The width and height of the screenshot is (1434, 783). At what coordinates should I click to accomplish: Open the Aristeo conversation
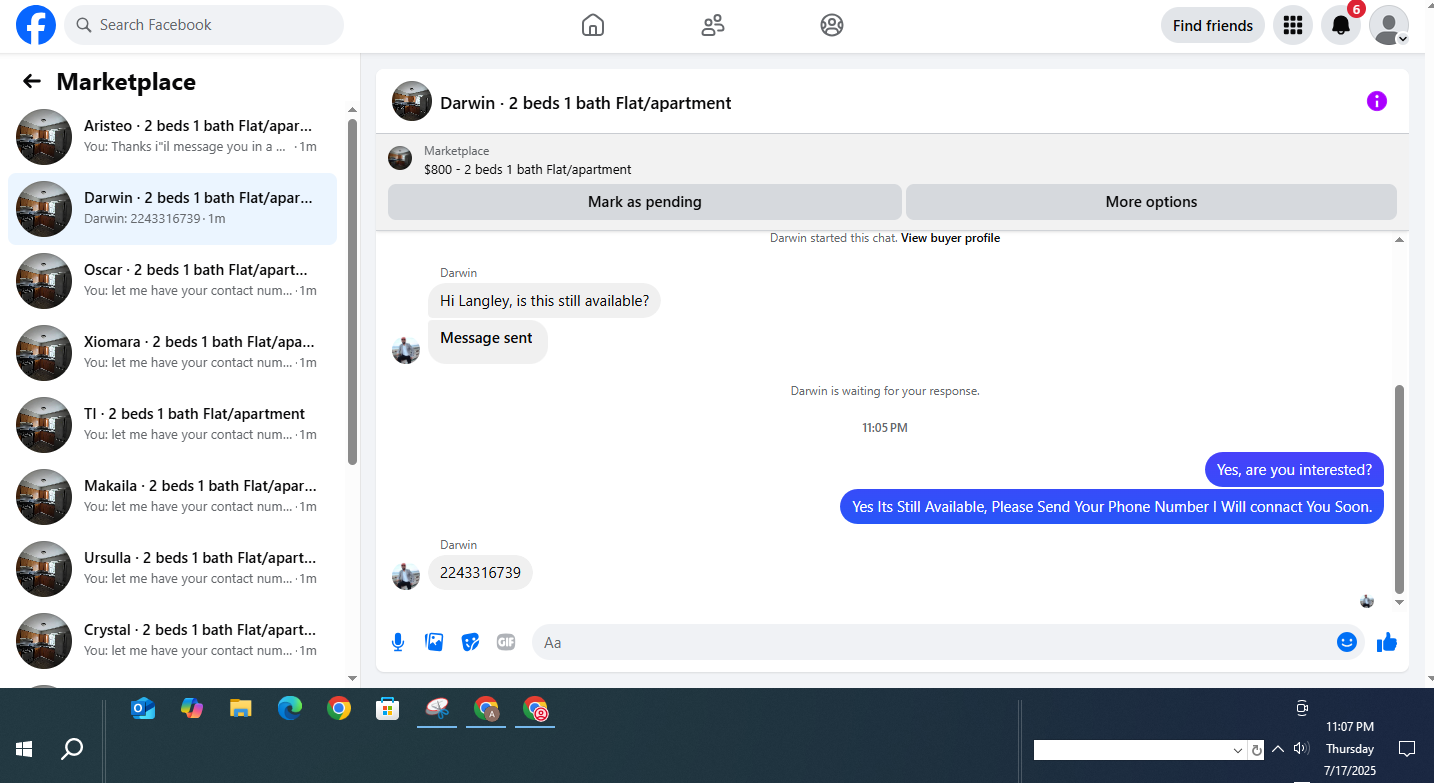172,137
